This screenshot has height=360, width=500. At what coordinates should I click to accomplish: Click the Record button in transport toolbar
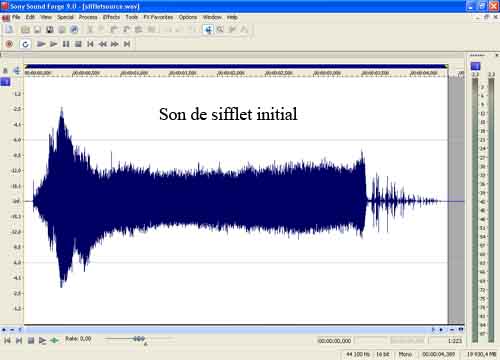click(9, 44)
